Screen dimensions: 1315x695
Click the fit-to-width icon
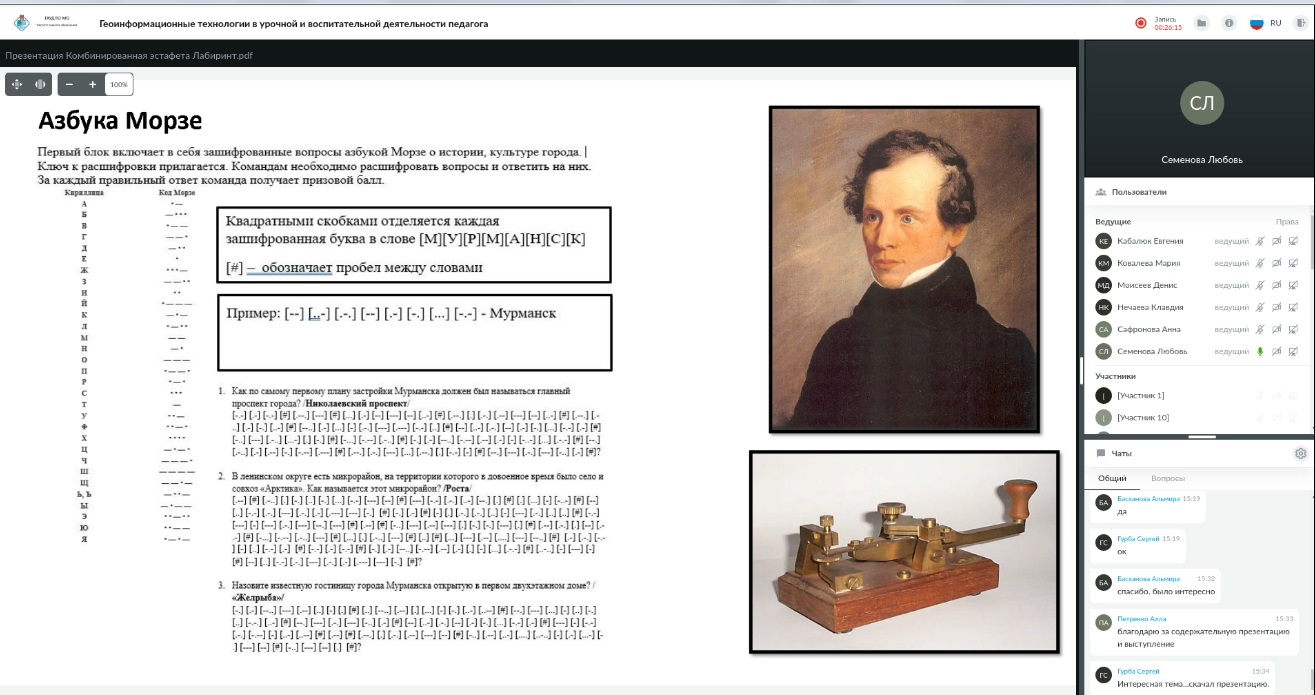[x=40, y=85]
